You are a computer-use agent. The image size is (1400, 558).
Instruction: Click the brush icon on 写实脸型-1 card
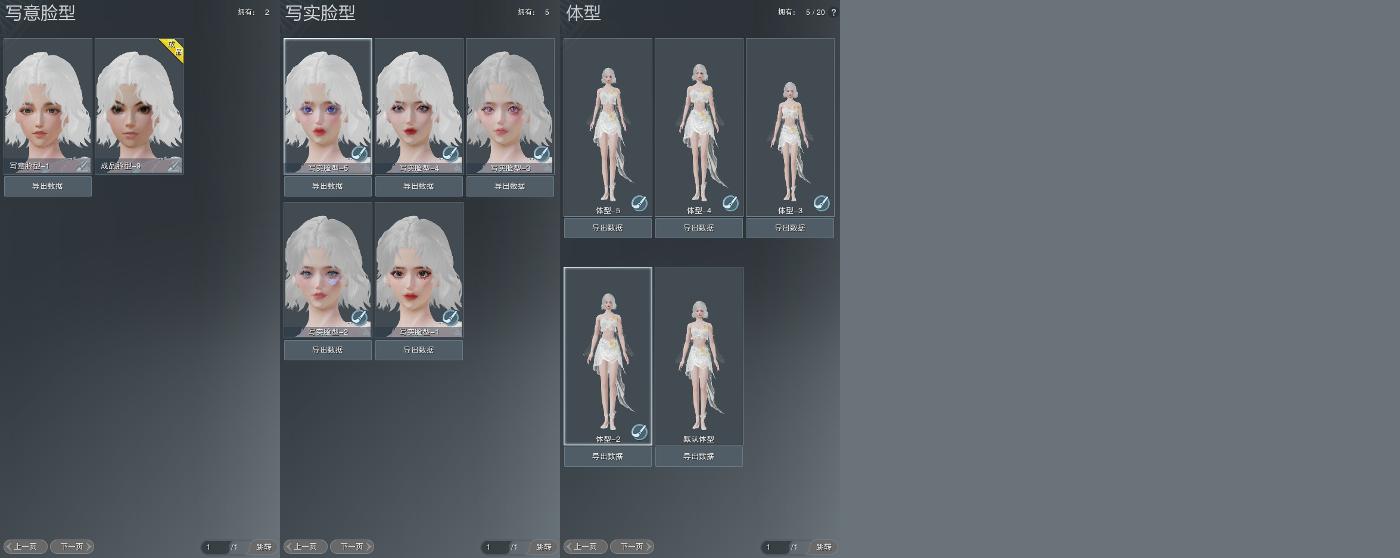pos(451,318)
